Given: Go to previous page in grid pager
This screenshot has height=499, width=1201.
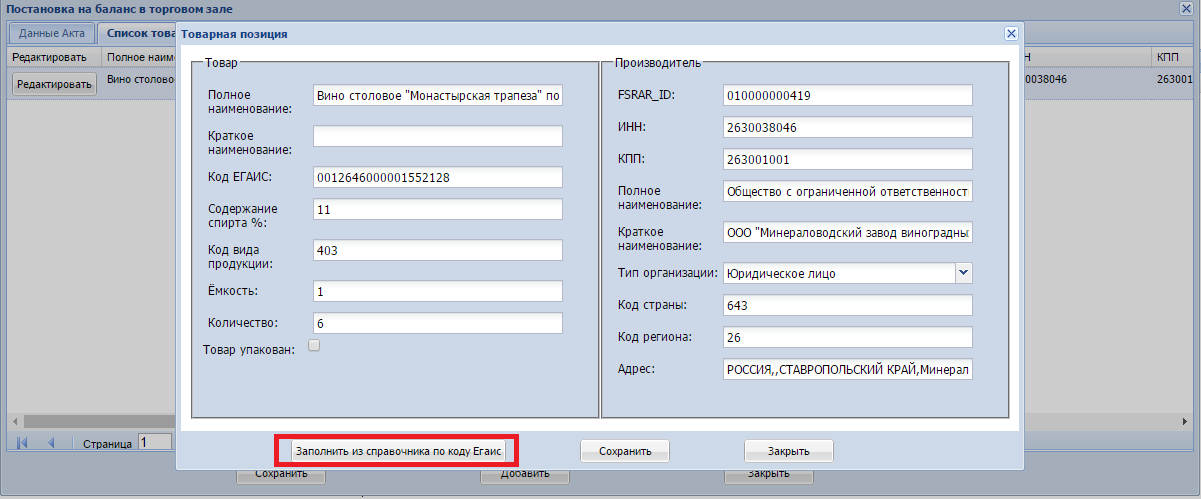Looking at the screenshot, I should [52, 442].
